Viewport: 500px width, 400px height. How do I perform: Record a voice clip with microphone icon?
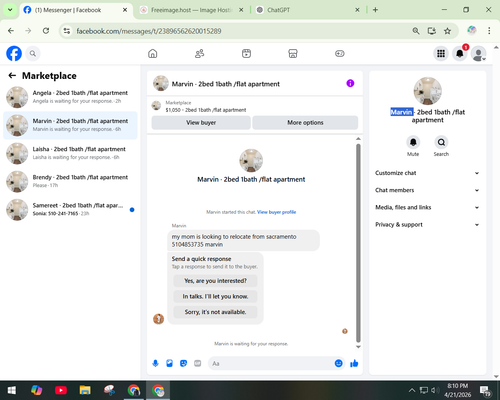(155, 363)
